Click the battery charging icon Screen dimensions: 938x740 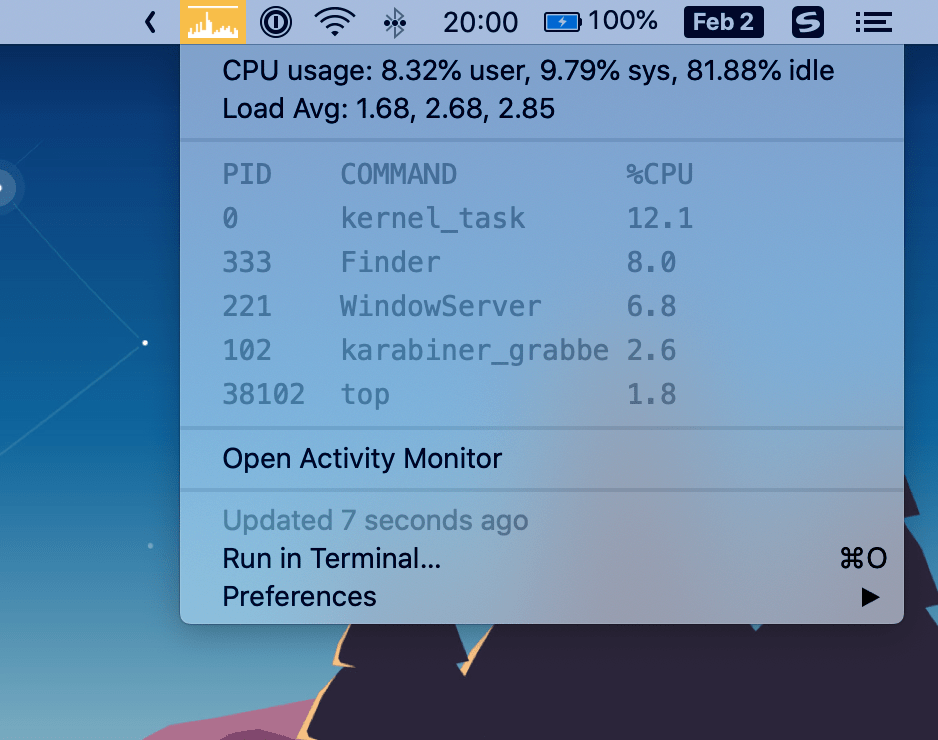(x=562, y=23)
